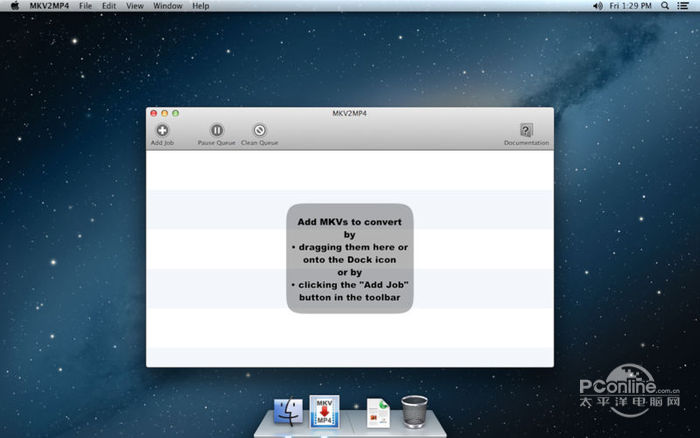Click the volume icon in the menu bar
The image size is (700, 438).
click(x=599, y=6)
